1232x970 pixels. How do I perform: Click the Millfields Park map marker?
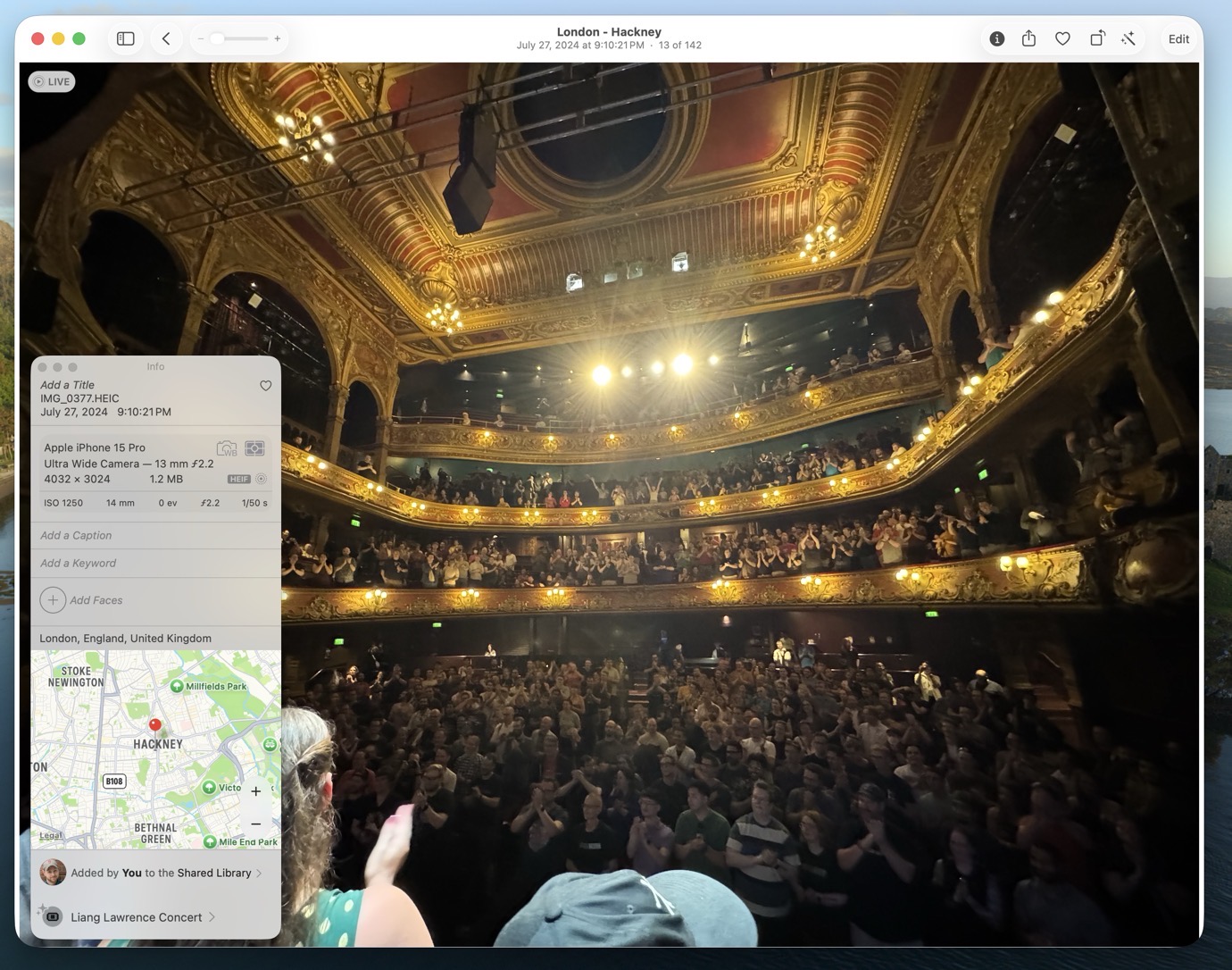177,686
